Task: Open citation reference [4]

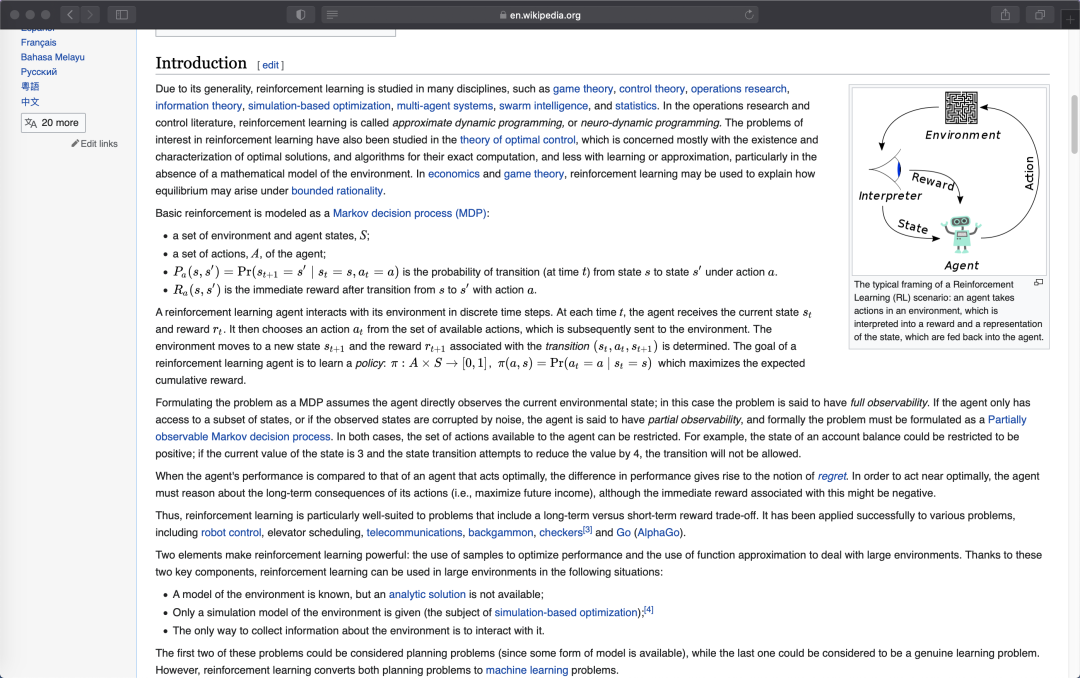Action: click(649, 610)
